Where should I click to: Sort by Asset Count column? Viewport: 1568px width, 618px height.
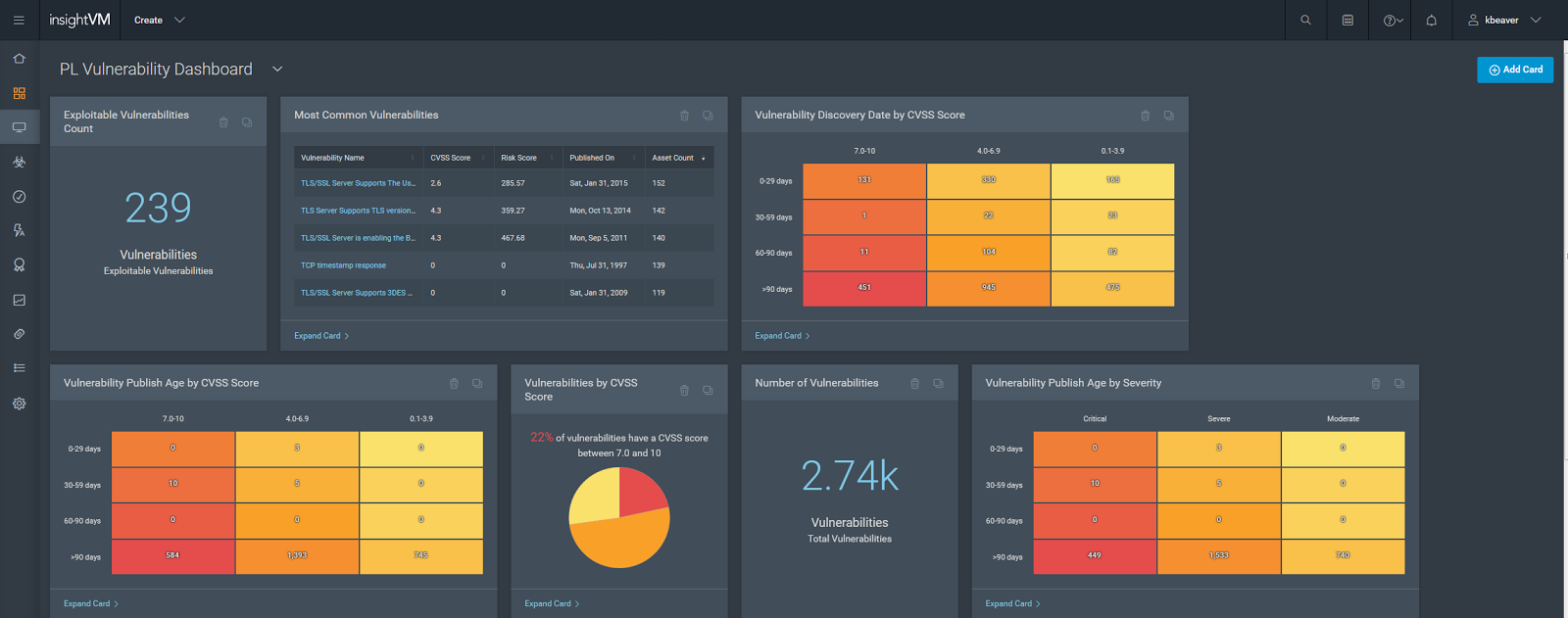(x=679, y=158)
